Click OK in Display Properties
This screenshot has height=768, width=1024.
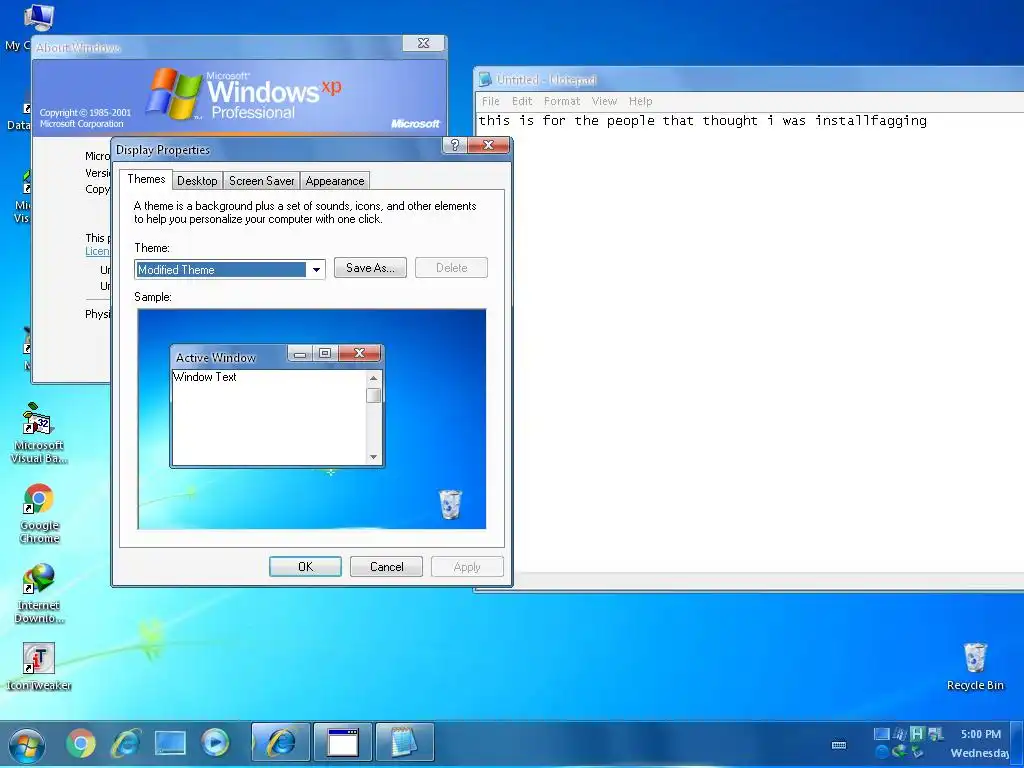point(305,567)
